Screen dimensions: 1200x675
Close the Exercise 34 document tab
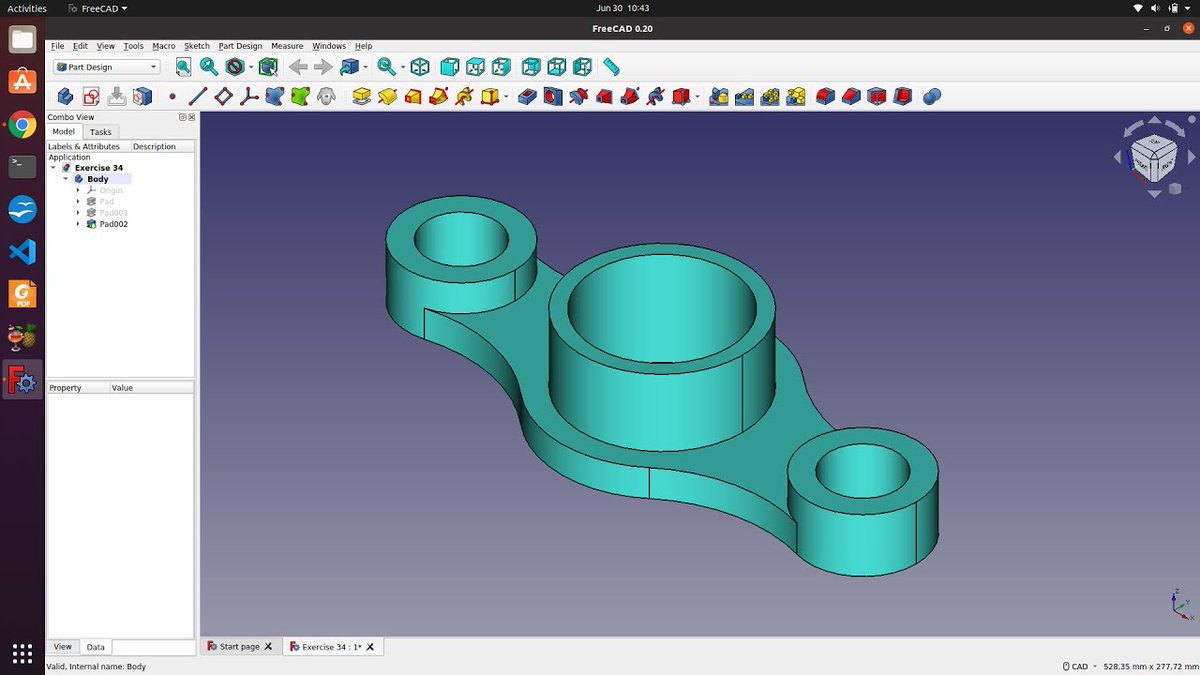click(x=371, y=647)
